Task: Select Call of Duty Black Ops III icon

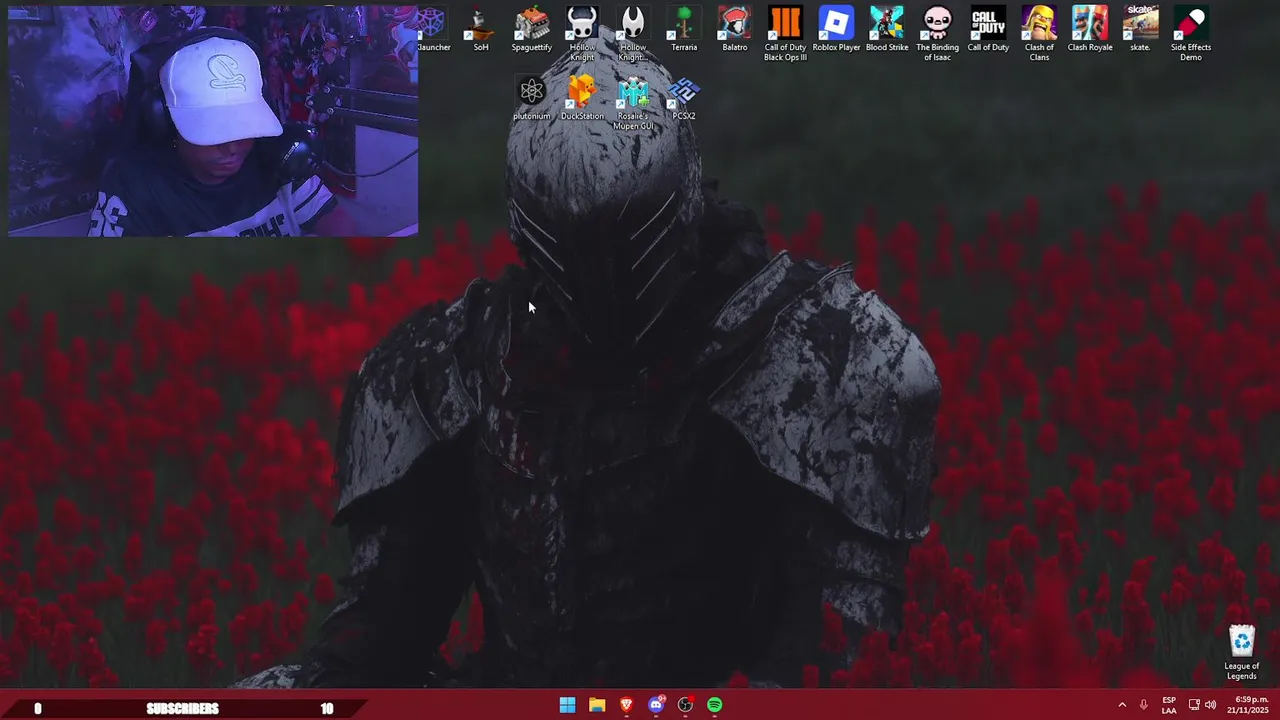Action: tap(785, 34)
